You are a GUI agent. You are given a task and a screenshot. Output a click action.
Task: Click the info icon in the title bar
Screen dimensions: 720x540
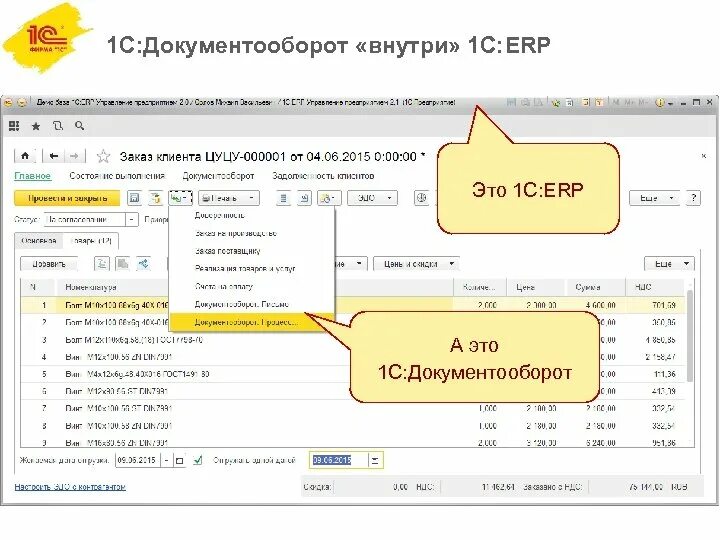660,103
